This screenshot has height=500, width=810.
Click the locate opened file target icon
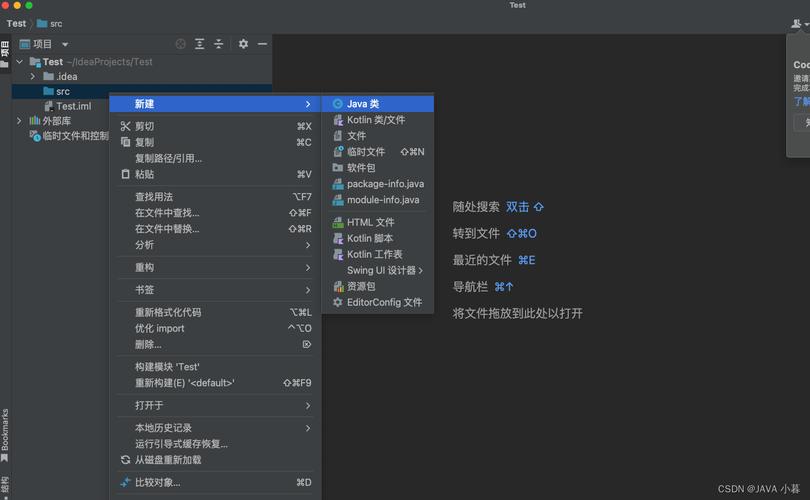point(180,44)
